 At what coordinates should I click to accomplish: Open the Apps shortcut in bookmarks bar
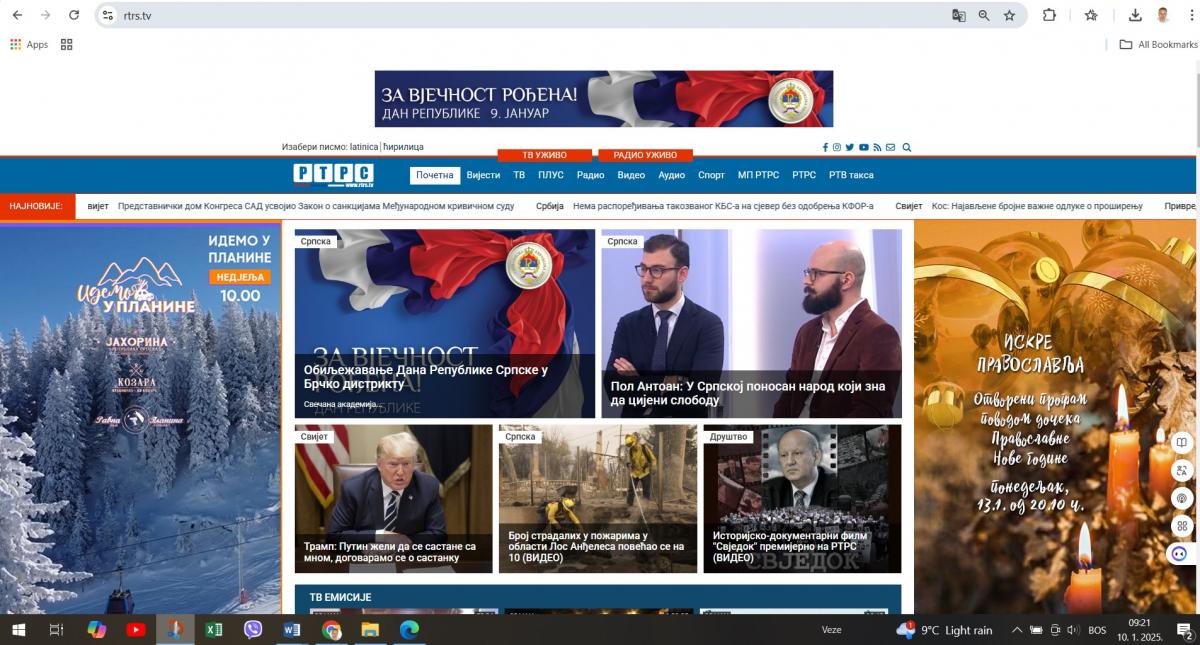[29, 44]
